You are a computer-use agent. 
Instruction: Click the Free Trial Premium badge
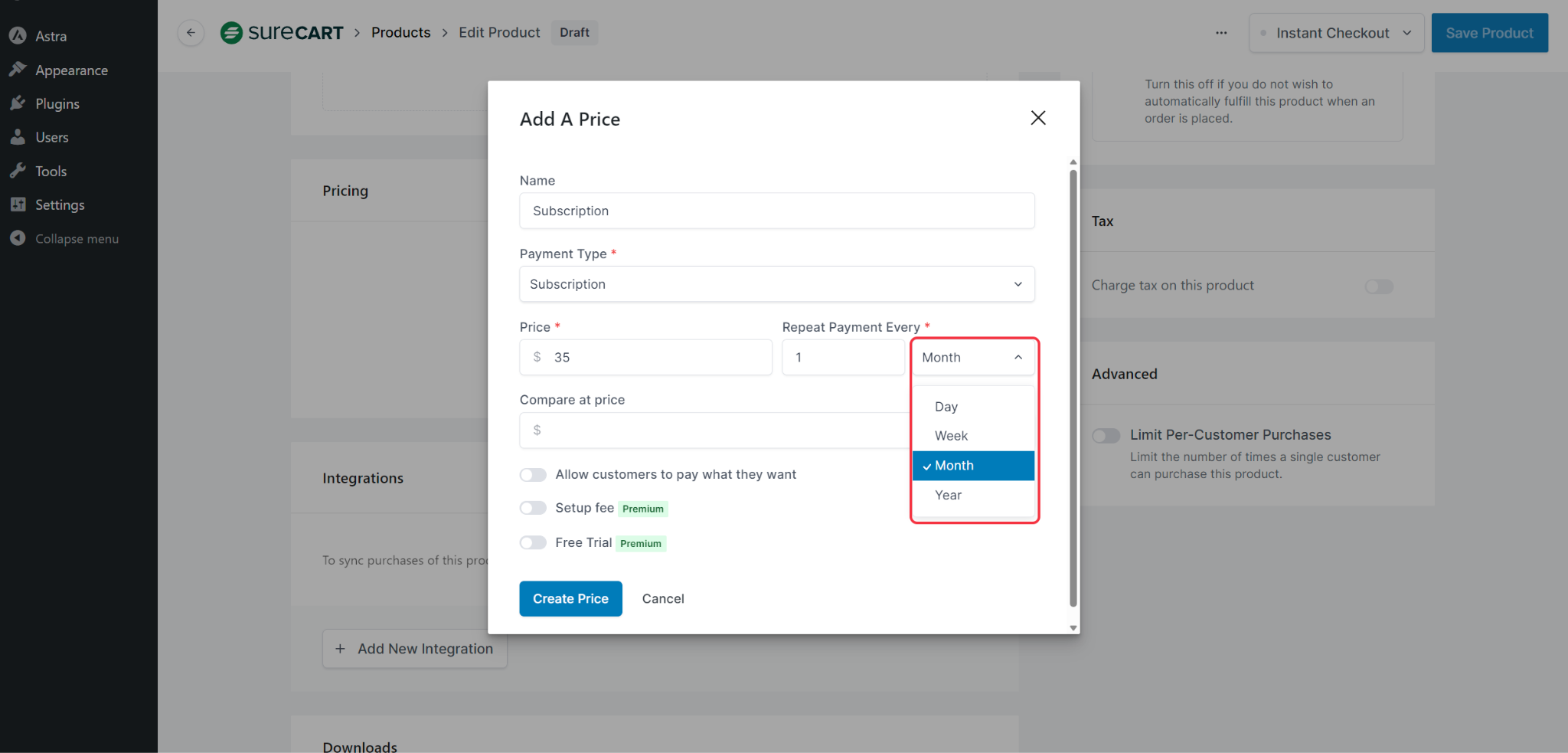[641, 543]
